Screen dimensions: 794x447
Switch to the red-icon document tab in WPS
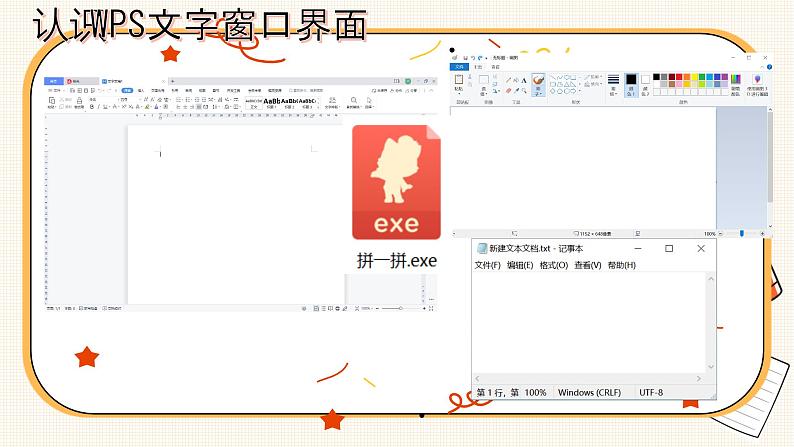click(x=81, y=81)
